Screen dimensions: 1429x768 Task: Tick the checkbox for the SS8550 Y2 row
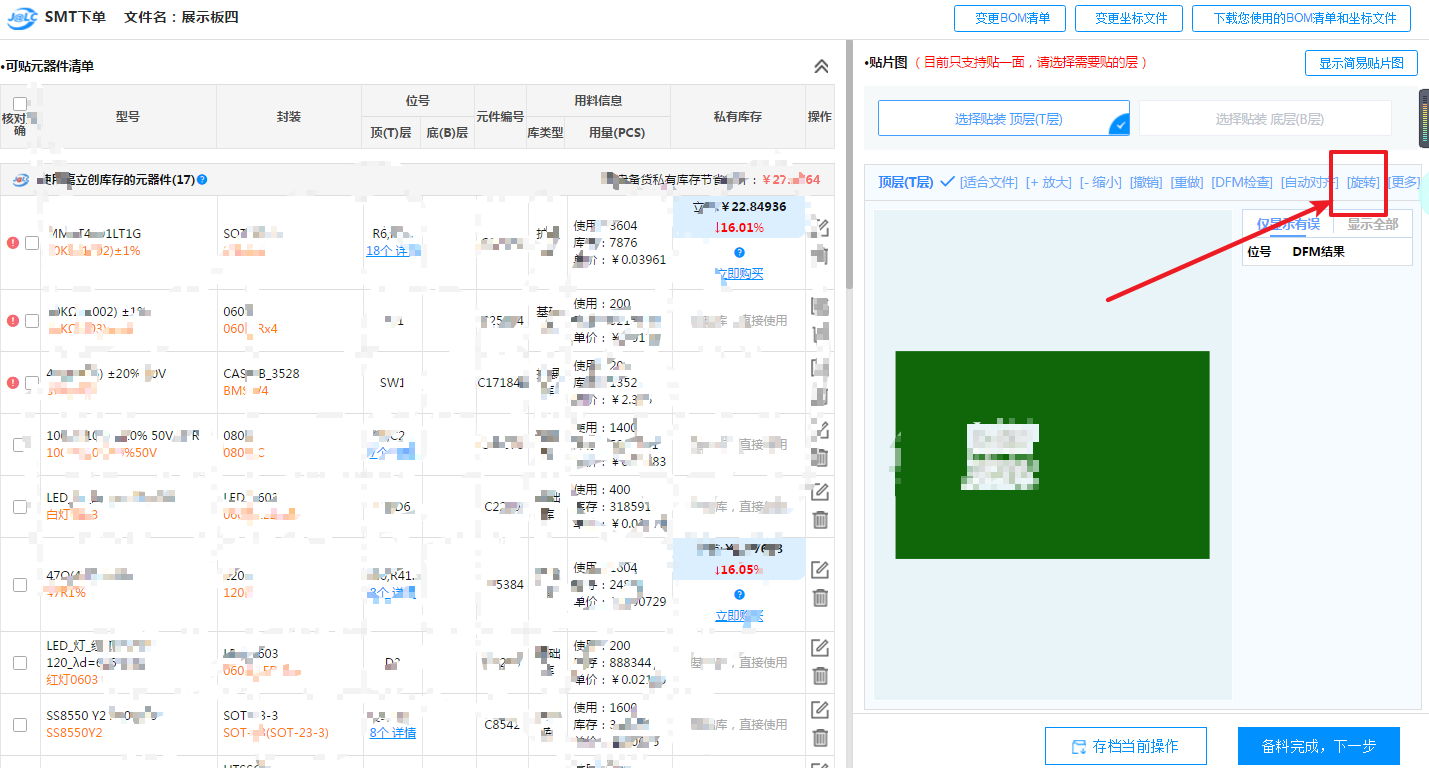pos(20,725)
